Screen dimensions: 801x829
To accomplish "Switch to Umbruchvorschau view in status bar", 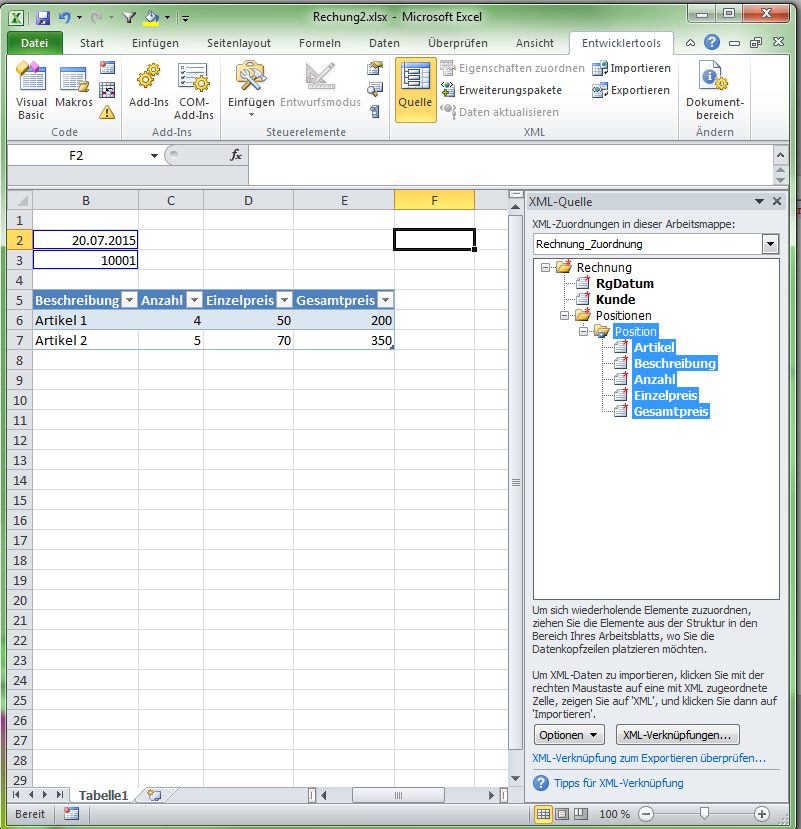I will point(581,814).
